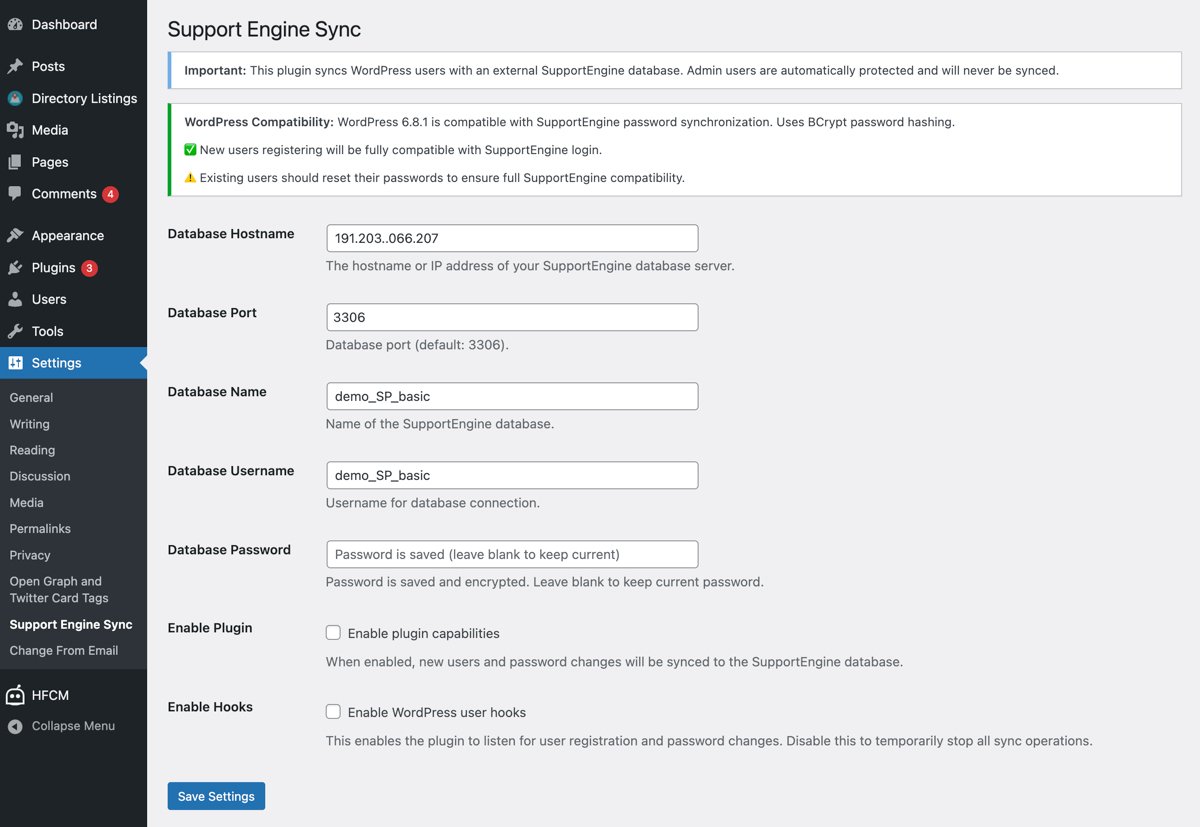Click the Dashboard gauge icon

click(15, 24)
